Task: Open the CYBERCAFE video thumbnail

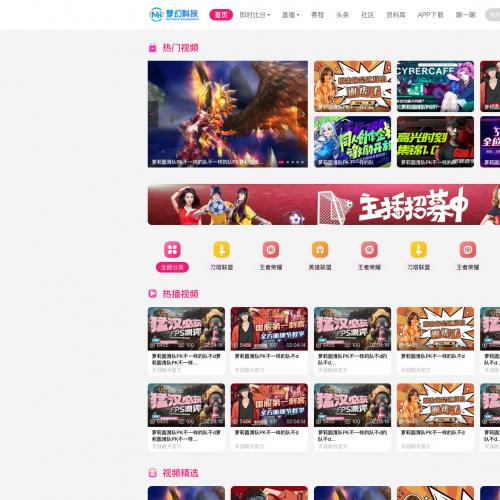Action: pos(435,86)
